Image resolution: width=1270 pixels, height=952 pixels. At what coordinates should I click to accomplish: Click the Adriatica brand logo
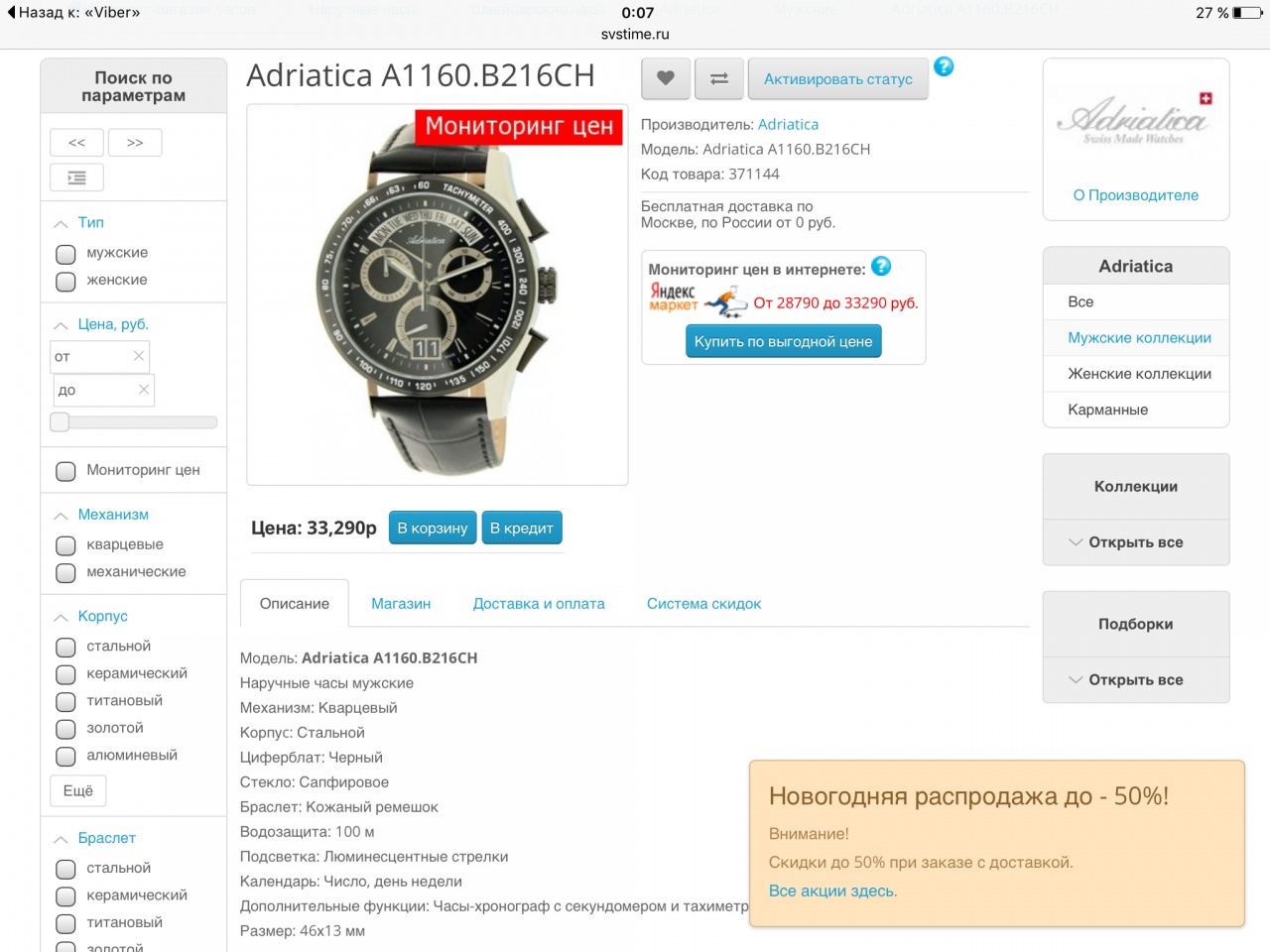[1135, 121]
